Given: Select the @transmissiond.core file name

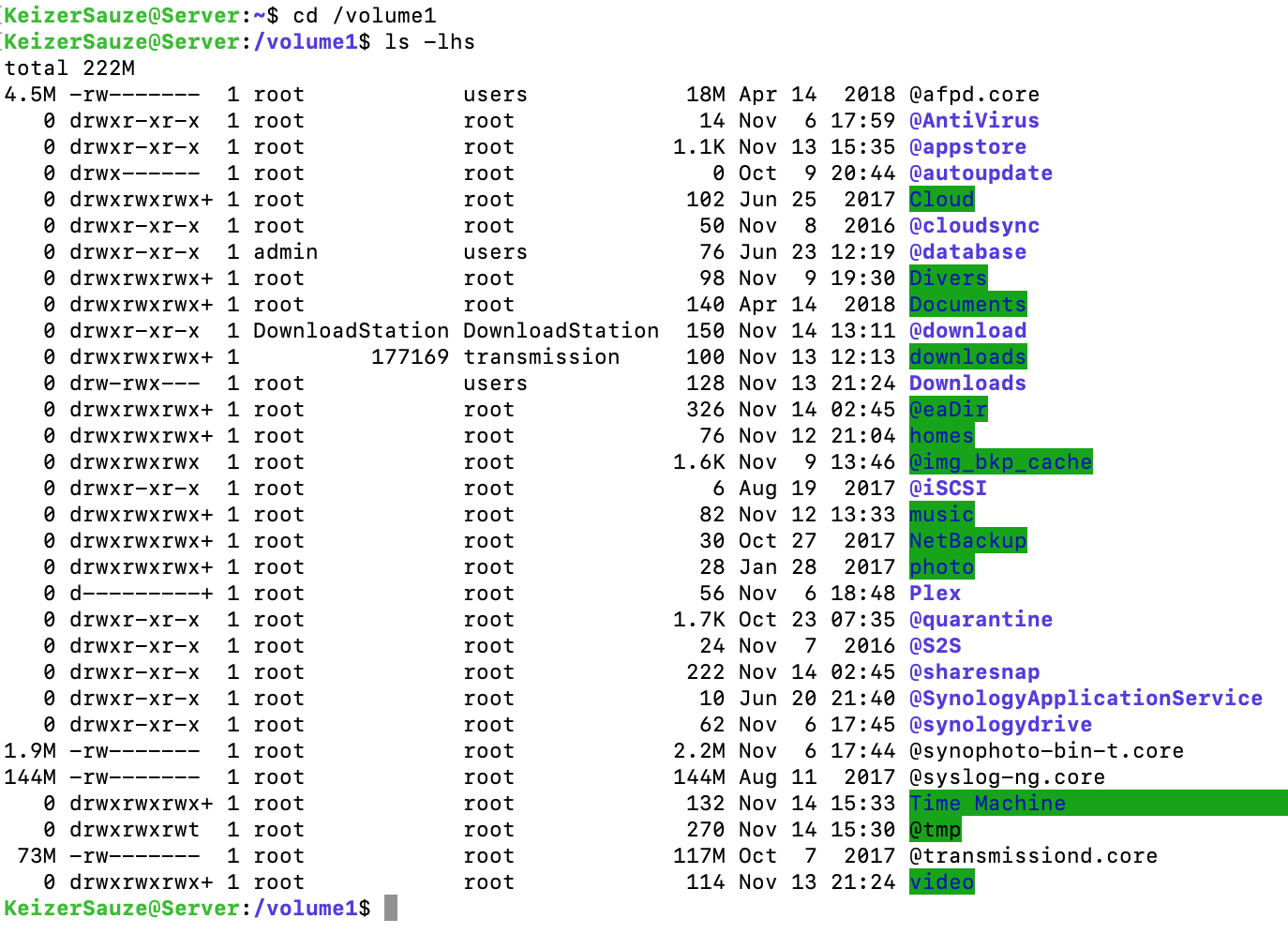Looking at the screenshot, I should click(x=1031, y=855).
